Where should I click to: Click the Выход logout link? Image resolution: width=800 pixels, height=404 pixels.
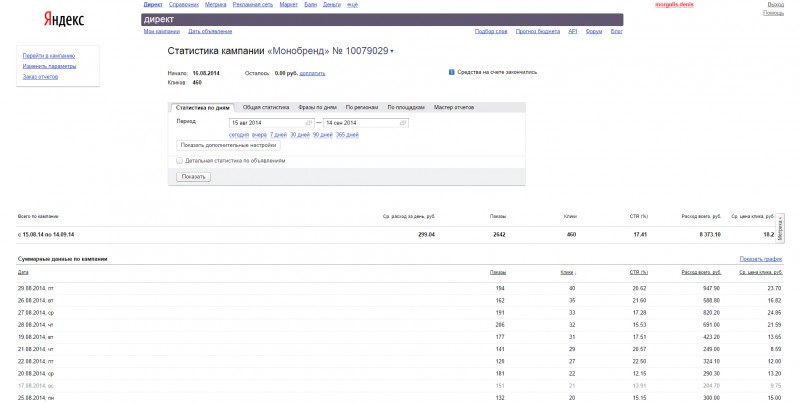(776, 5)
